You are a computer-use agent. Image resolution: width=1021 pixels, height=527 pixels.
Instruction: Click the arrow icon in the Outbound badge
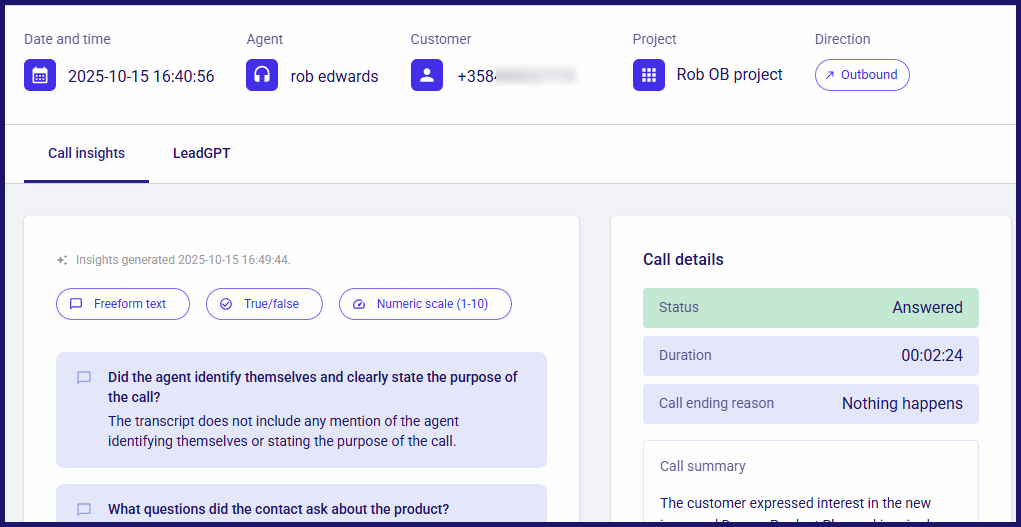[830, 75]
